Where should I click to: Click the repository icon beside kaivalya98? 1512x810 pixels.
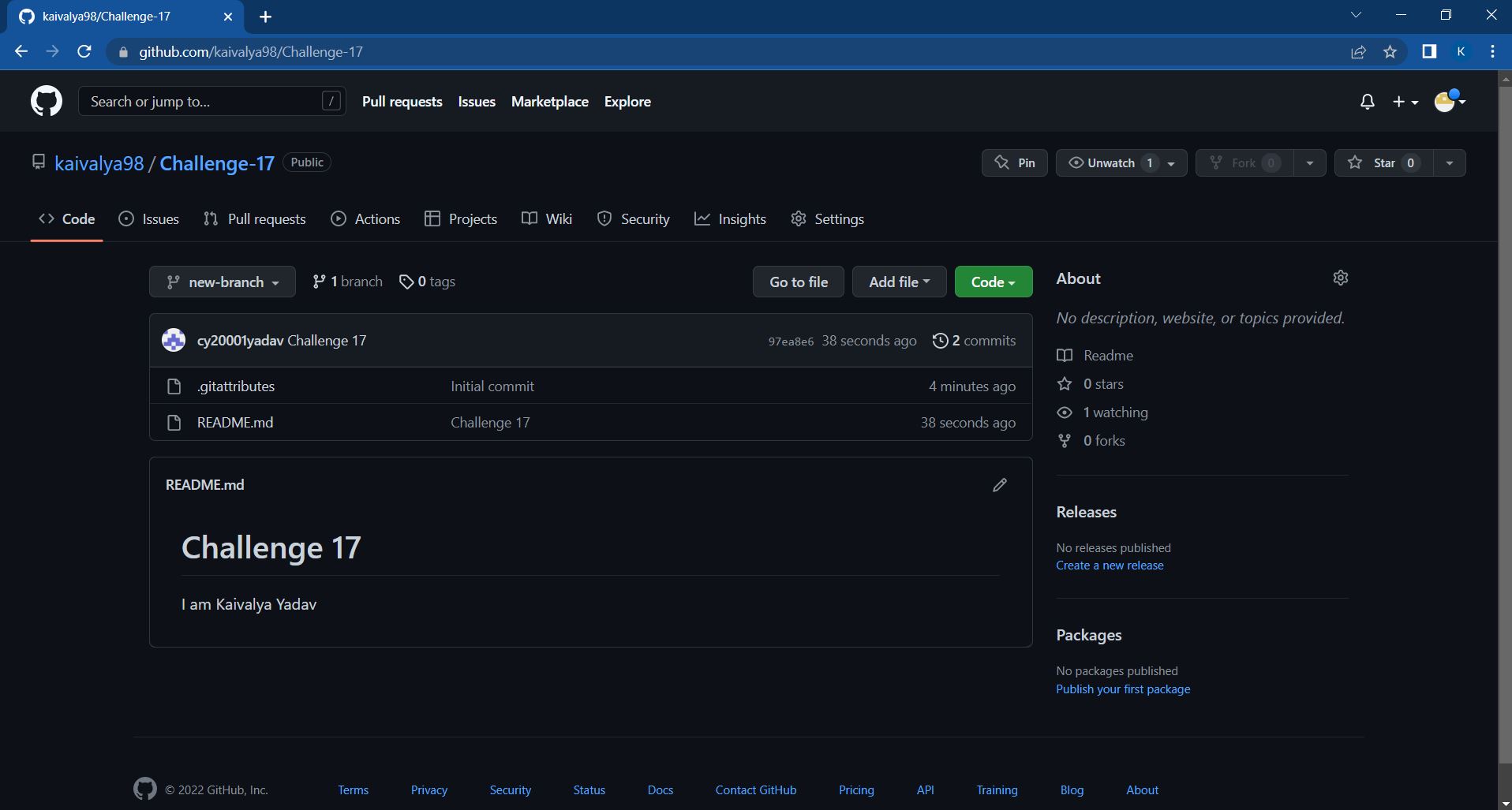point(38,162)
